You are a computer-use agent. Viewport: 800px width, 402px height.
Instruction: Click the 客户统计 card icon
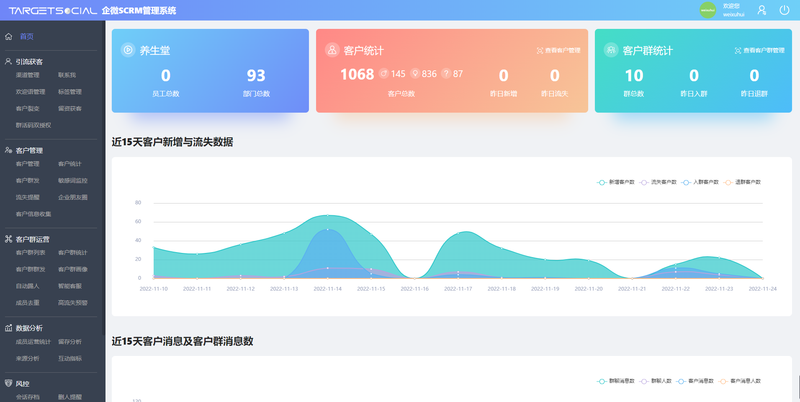coord(332,50)
